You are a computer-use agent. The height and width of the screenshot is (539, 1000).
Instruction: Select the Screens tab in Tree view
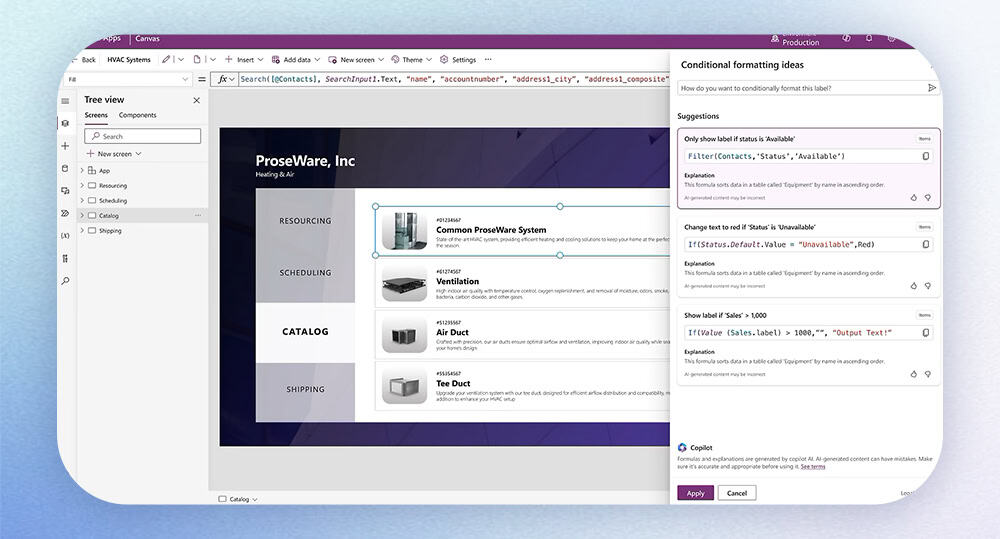96,116
